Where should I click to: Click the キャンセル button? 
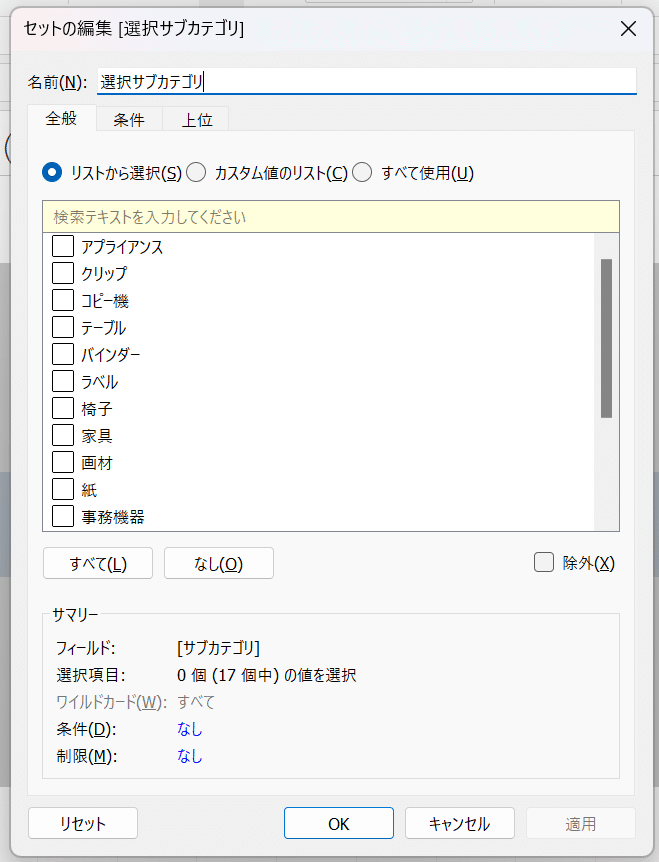(459, 824)
